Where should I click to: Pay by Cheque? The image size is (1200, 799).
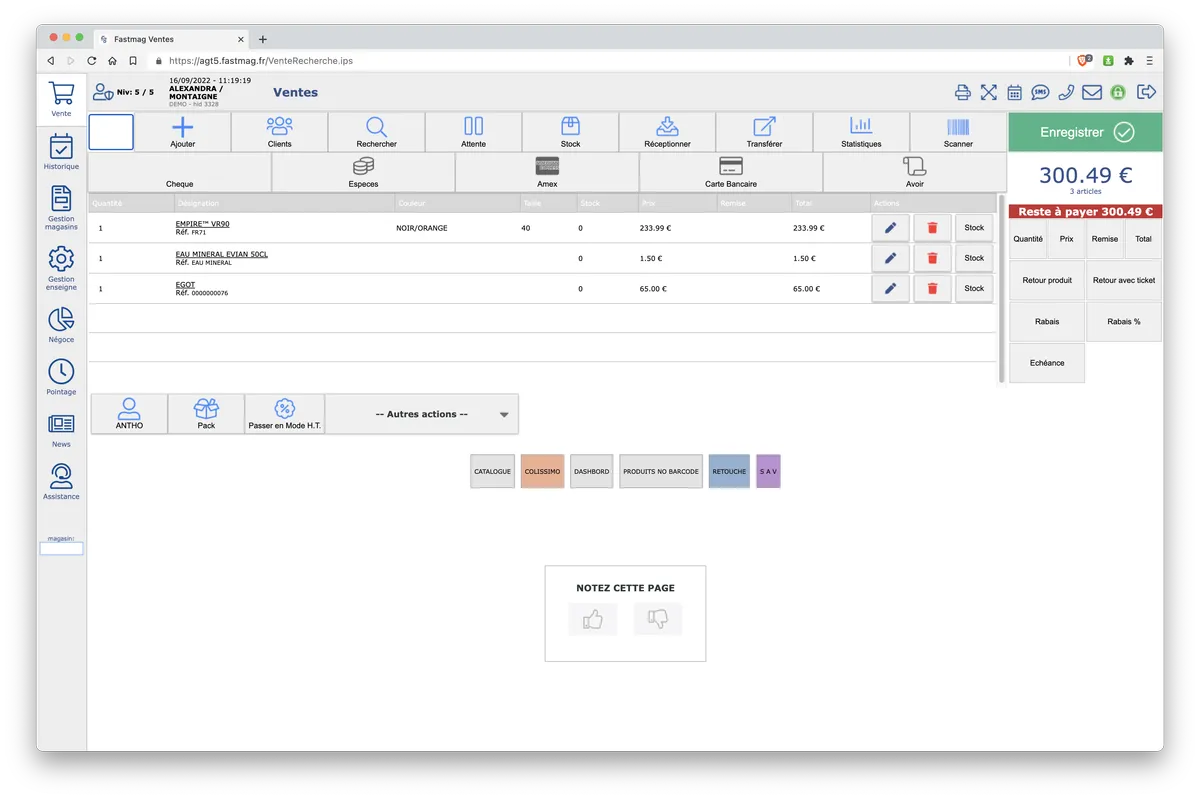tap(180, 172)
